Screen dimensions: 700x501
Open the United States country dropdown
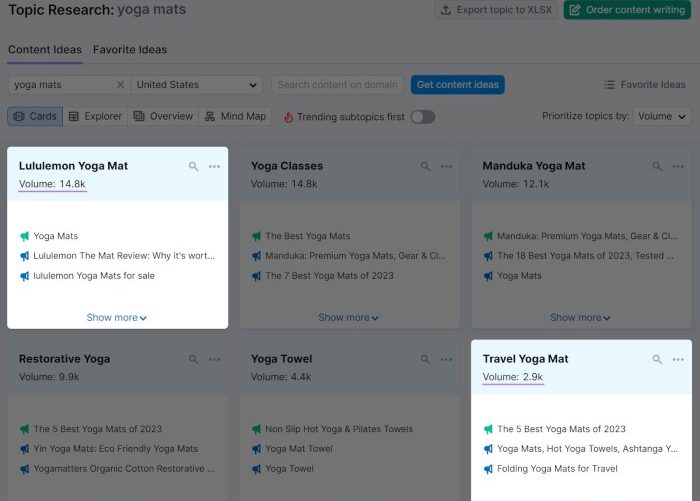[196, 84]
